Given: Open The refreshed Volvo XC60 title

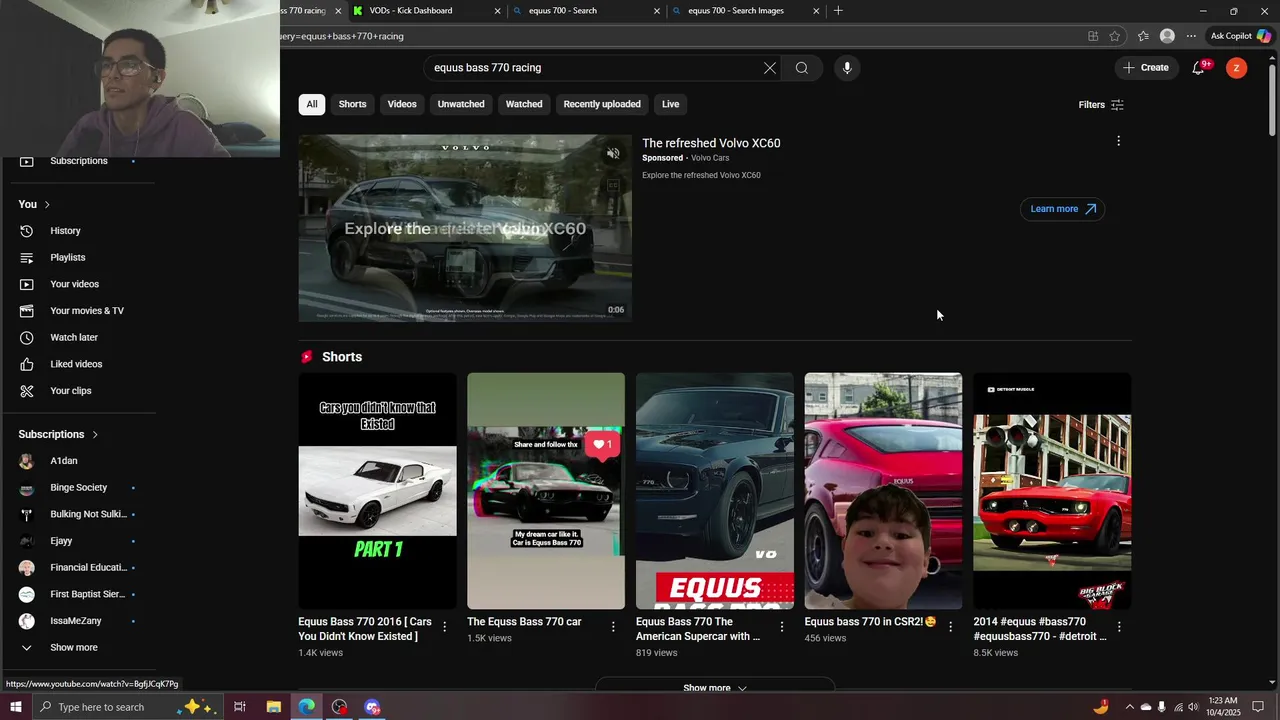Looking at the screenshot, I should tap(711, 143).
